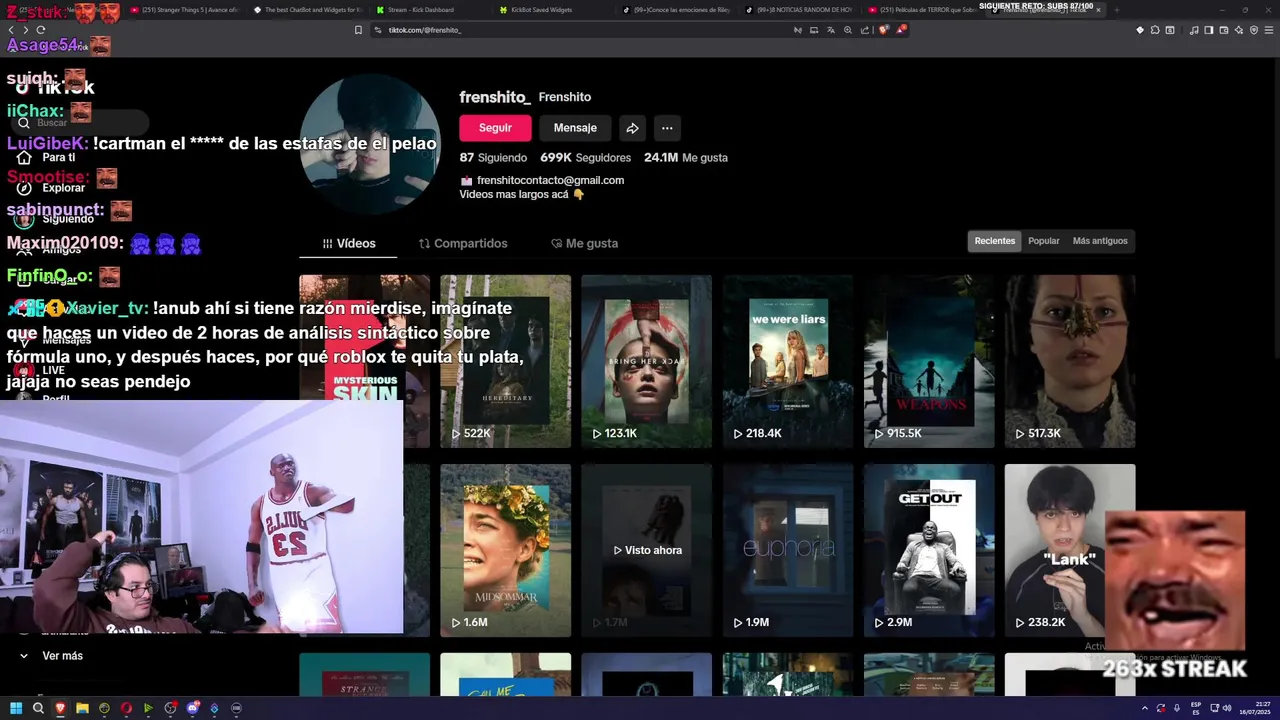Click the Buscar search field in TikTok
This screenshot has width=1280, height=720.
click(x=80, y=123)
